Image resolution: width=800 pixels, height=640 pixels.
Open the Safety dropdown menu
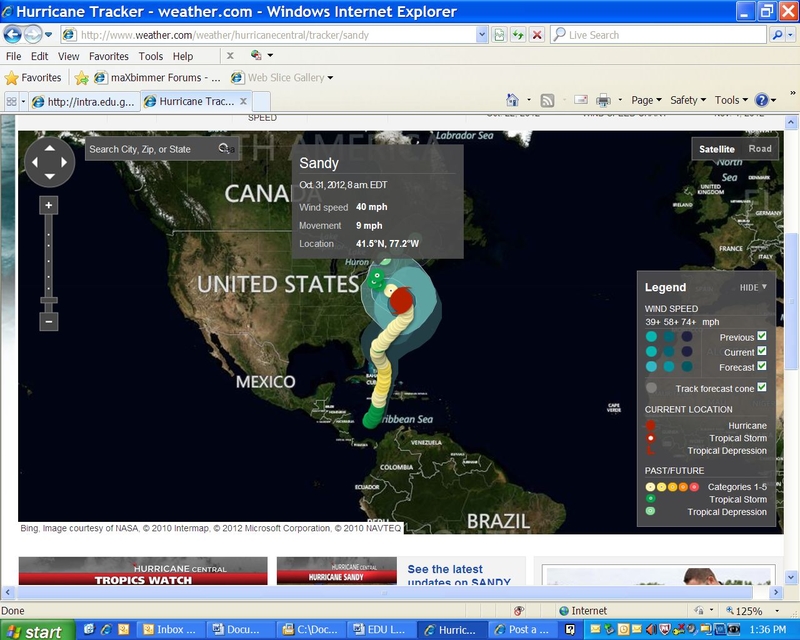point(688,100)
